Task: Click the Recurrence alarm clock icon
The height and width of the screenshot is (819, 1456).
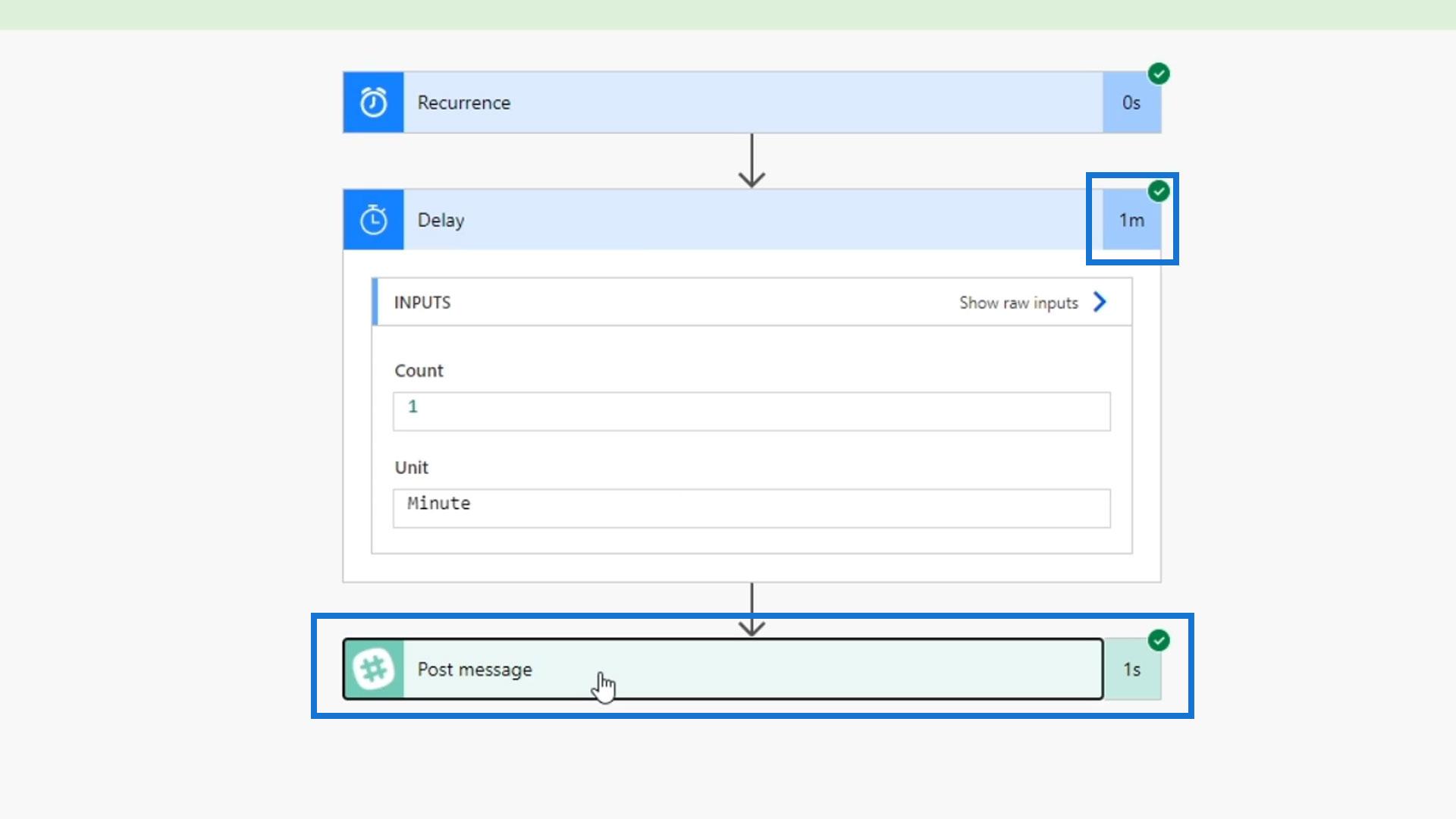Action: 373,102
